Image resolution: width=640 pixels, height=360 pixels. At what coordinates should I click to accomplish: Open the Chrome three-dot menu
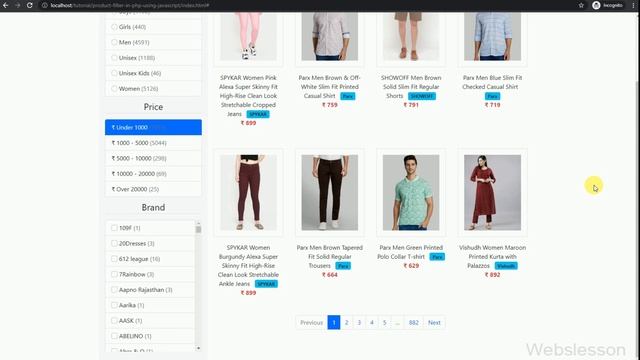coord(633,5)
